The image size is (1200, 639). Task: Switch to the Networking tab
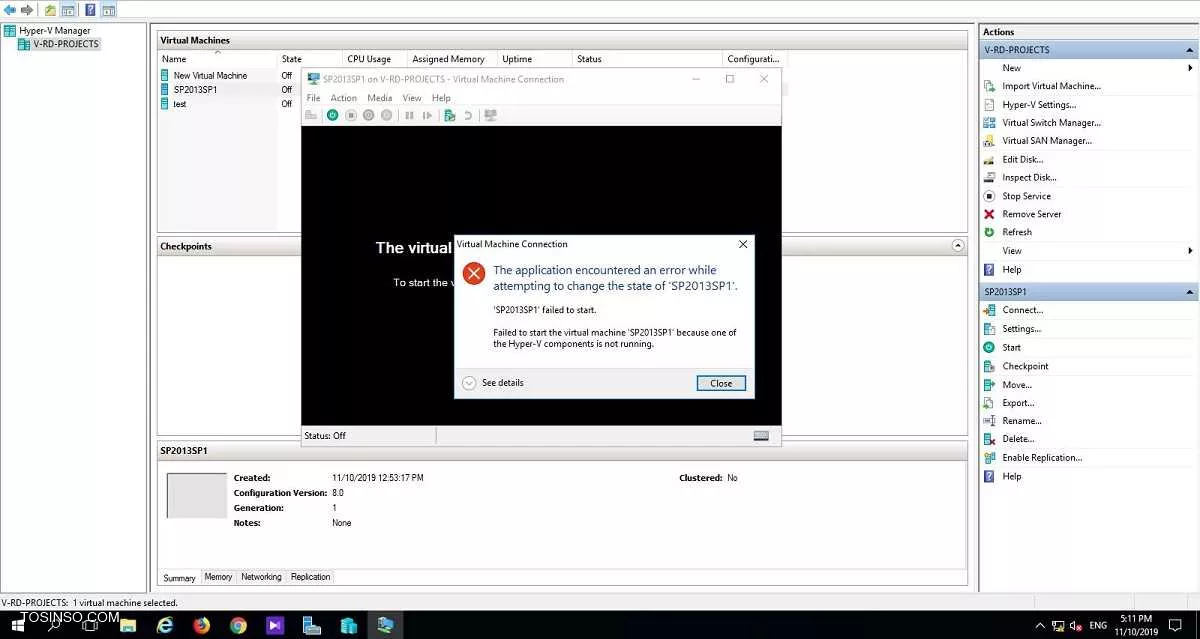[x=261, y=577]
